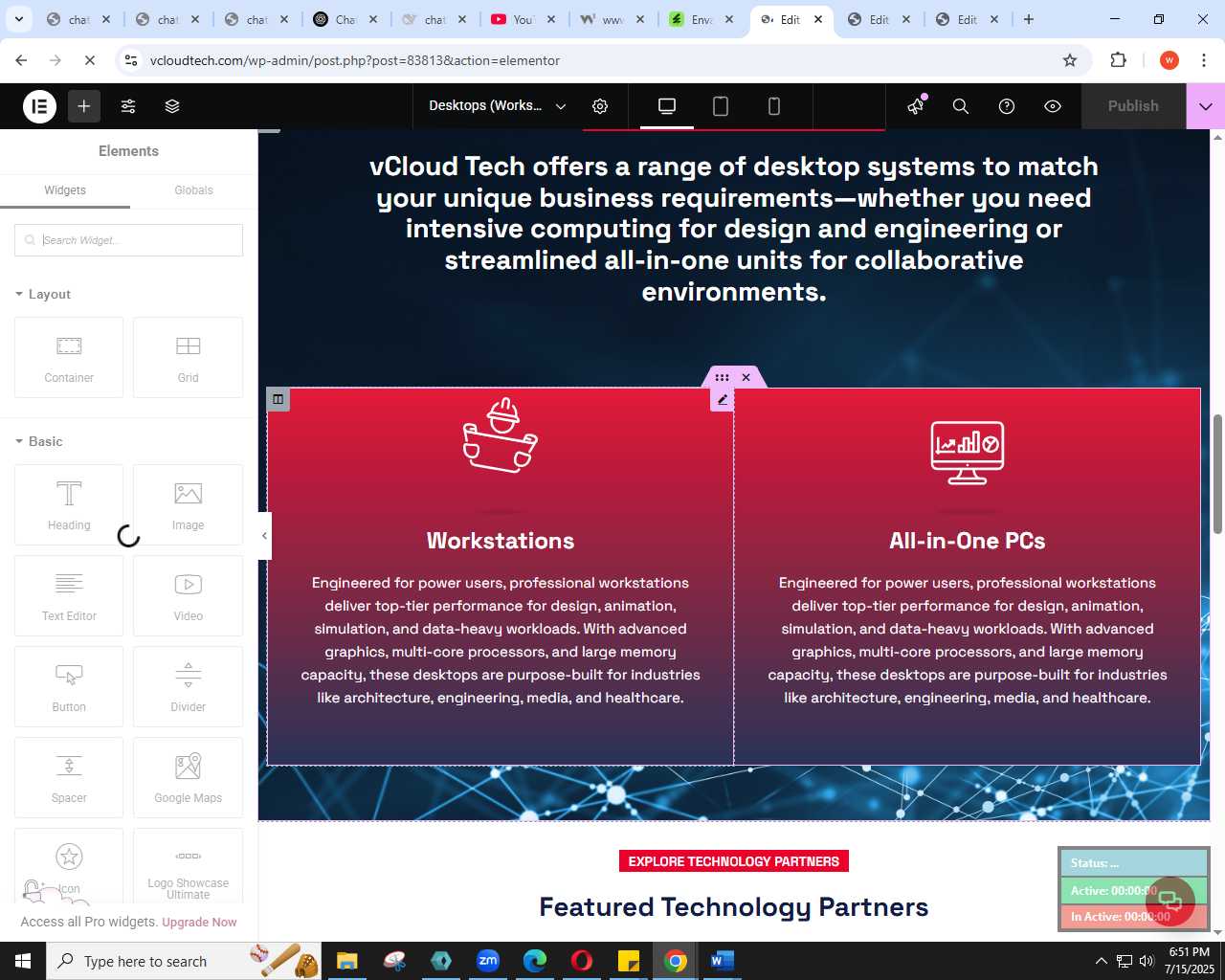The image size is (1225, 980).
Task: Open Chrome profile avatar
Action: coord(1169,60)
